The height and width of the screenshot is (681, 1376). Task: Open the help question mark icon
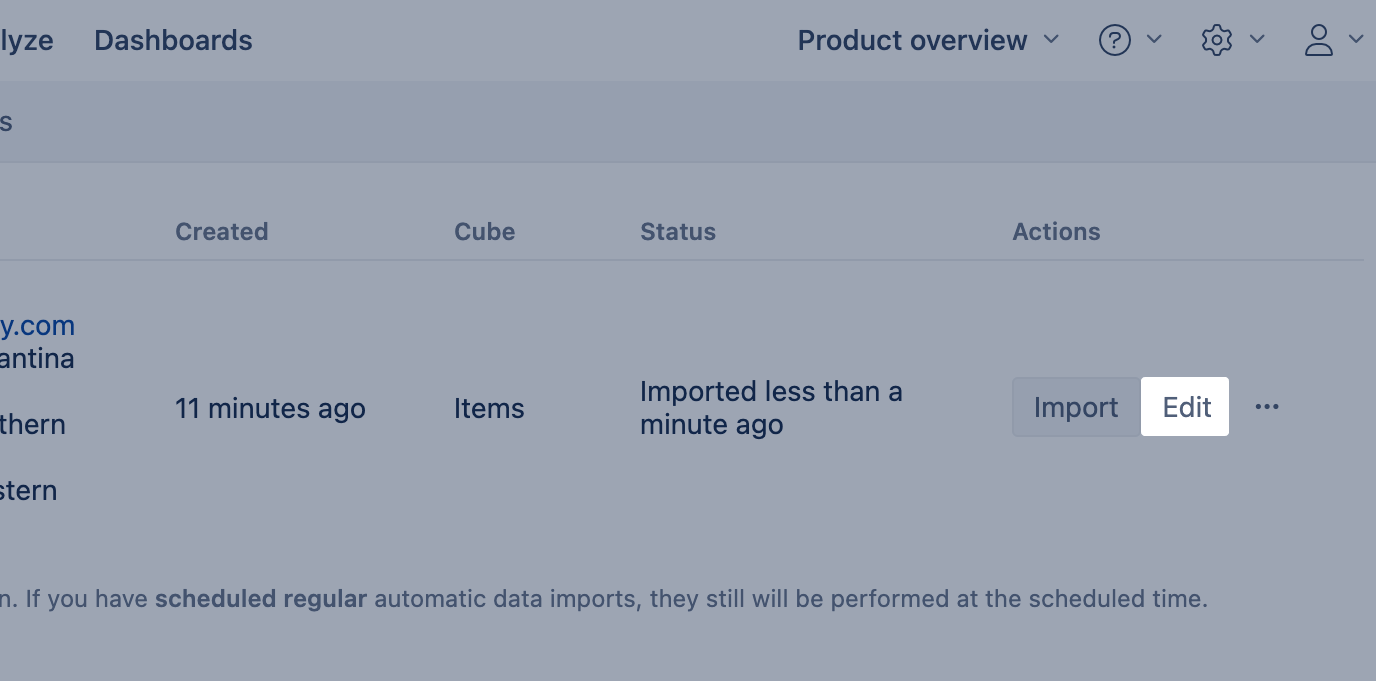(x=1114, y=40)
